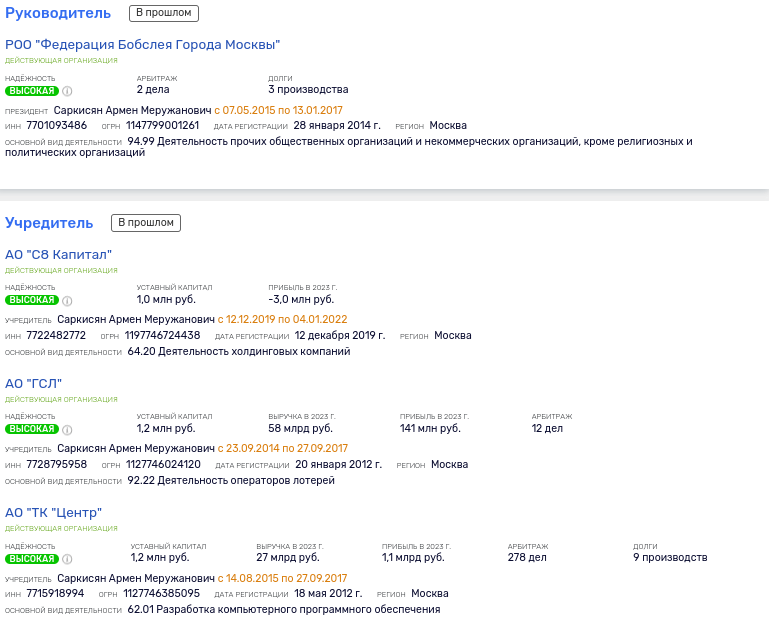Click ОГРН 1127746024120
Viewport: 769px width, 624px height.
[x=163, y=465]
